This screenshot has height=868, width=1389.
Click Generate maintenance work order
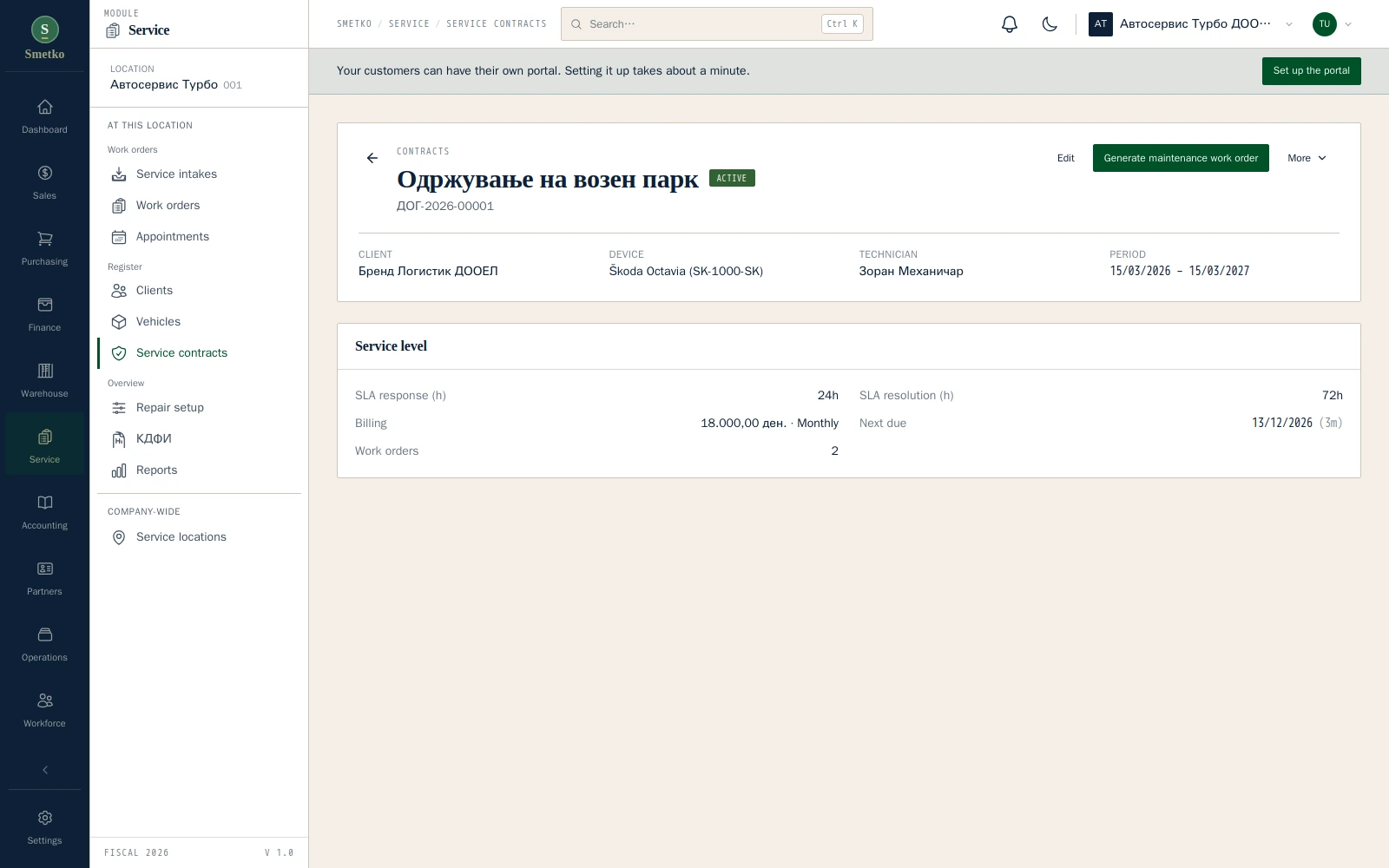1181,158
